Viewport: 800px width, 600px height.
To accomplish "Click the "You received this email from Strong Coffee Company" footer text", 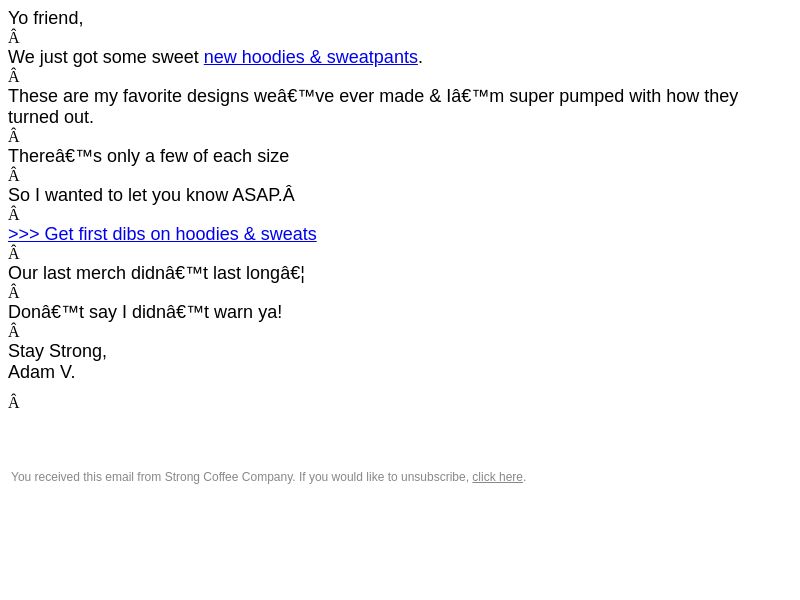I will [x=153, y=477].
